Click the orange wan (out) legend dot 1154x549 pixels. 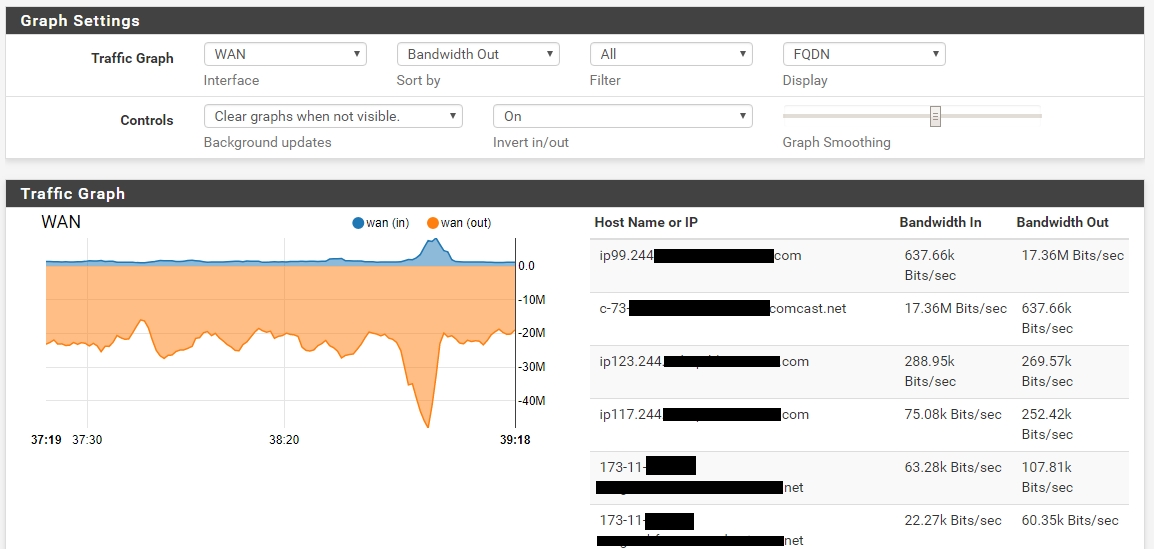click(433, 223)
